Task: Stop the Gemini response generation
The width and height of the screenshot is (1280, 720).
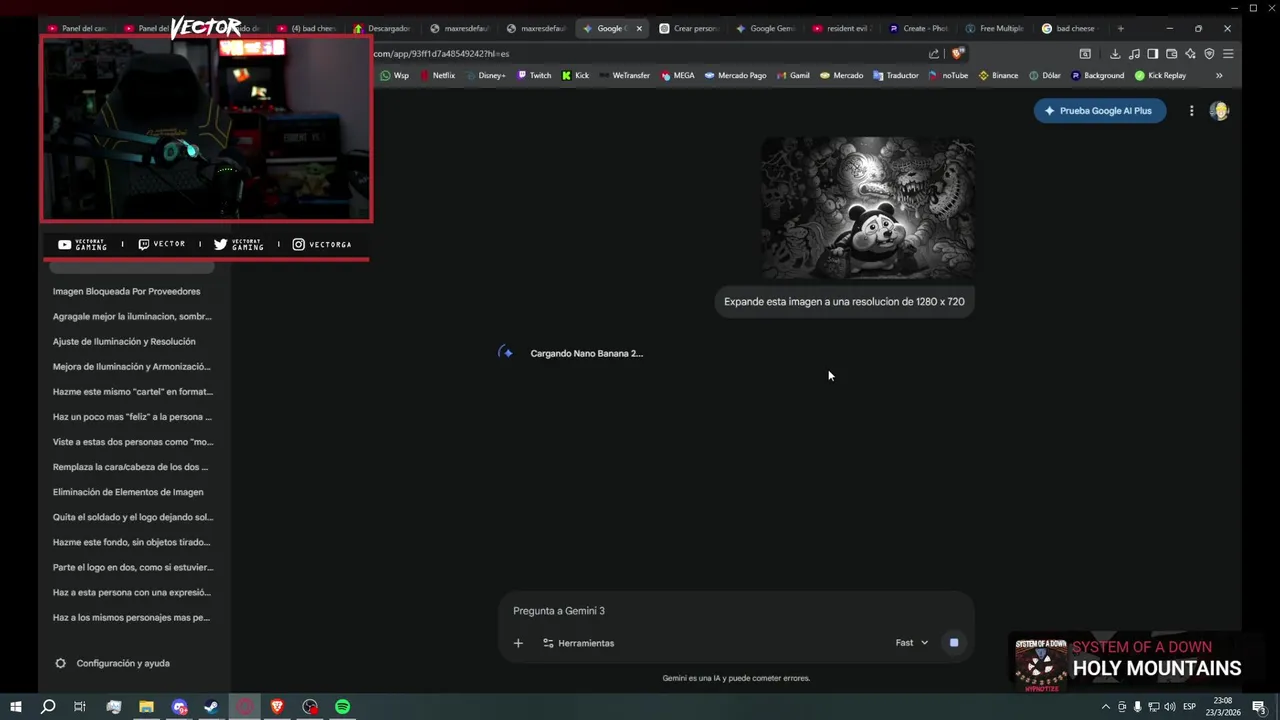Action: (x=954, y=643)
